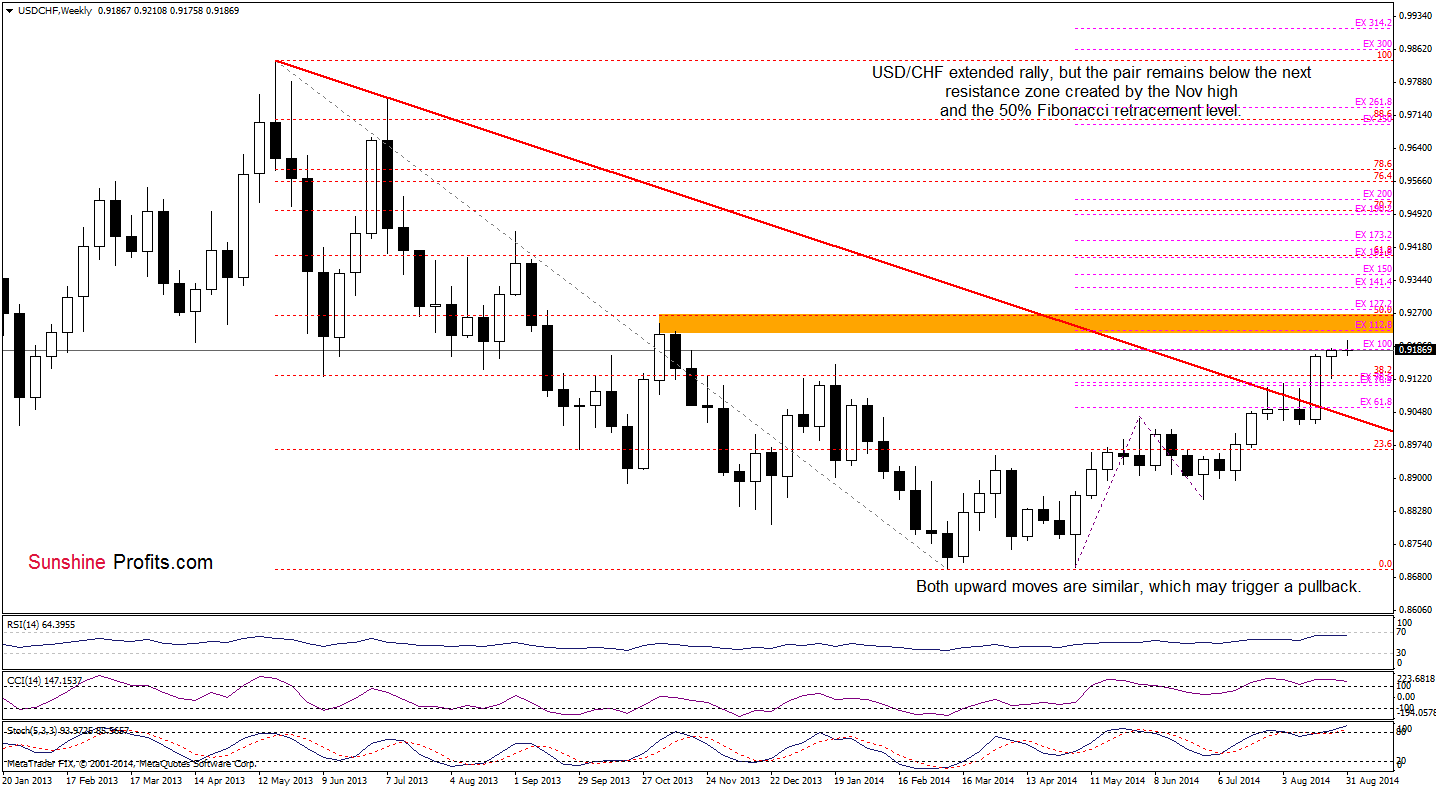Click the EX 314.2 Fibonacci expansion label

click(1373, 22)
